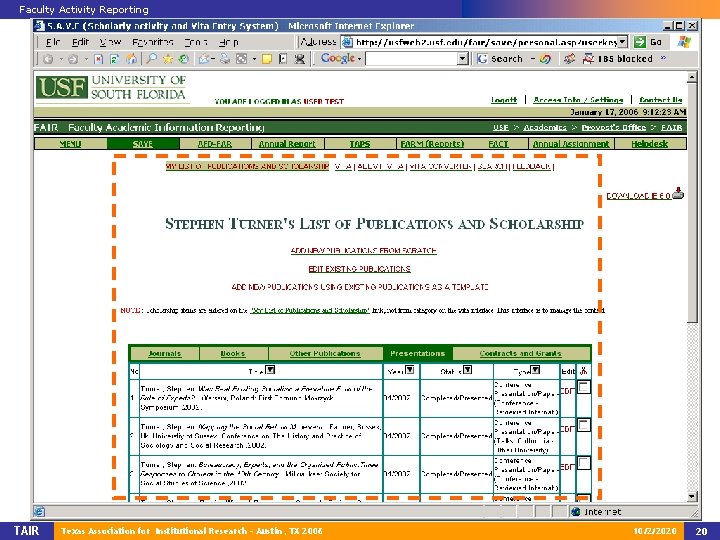This screenshot has width=720, height=540.
Task: Open the File menu
Action: [53, 42]
